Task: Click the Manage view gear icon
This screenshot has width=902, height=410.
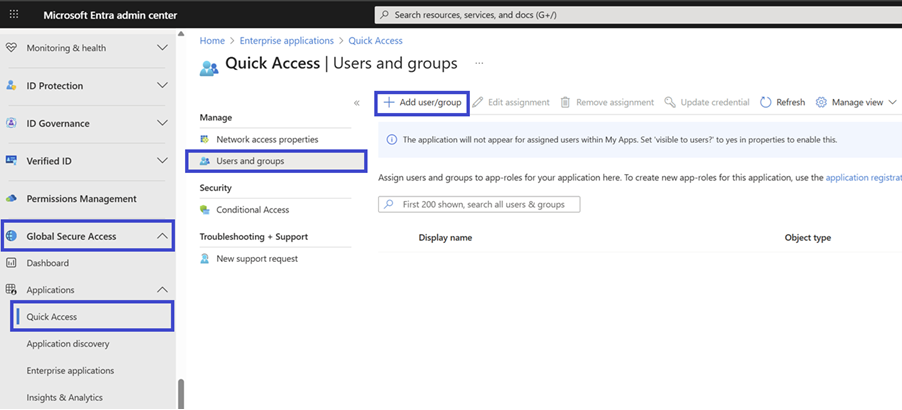Action: point(821,102)
